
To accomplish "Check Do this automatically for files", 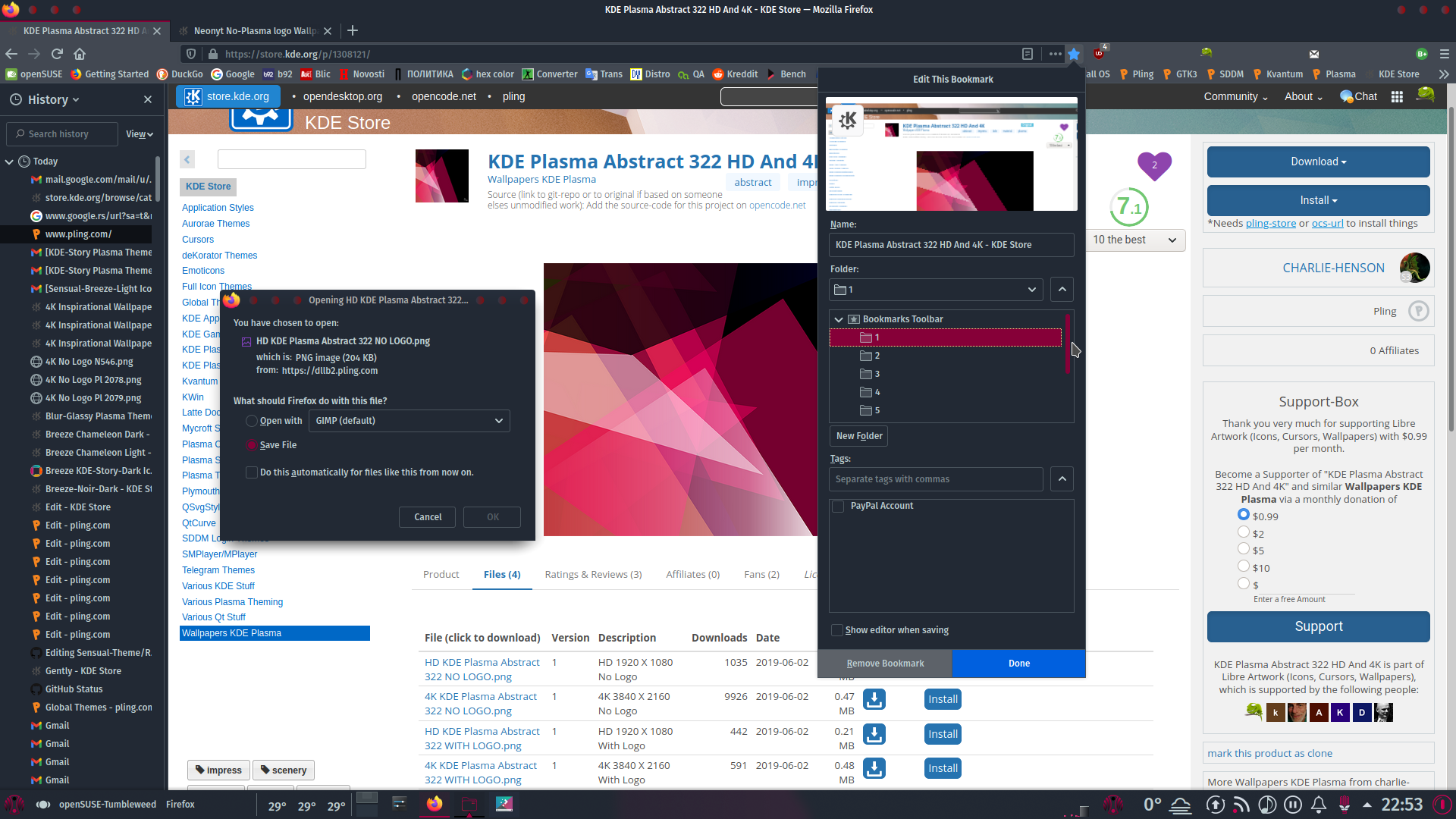I will (251, 472).
